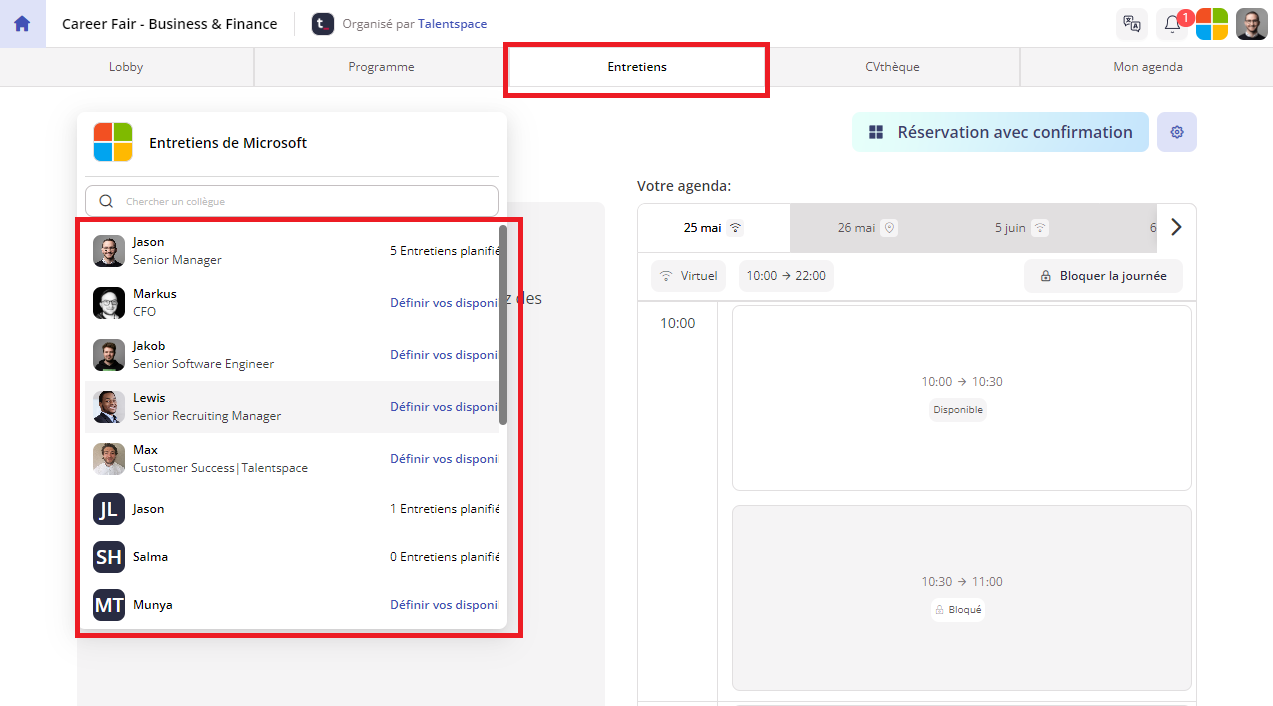Show next dates with right chevron

1176,227
